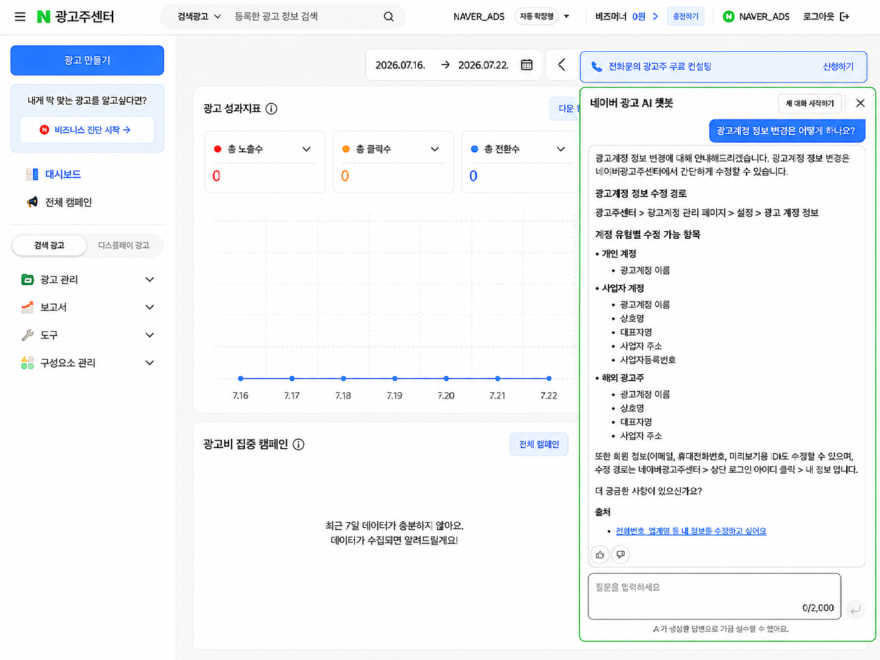Start 비즈니스 진단 시작 button

[87, 130]
